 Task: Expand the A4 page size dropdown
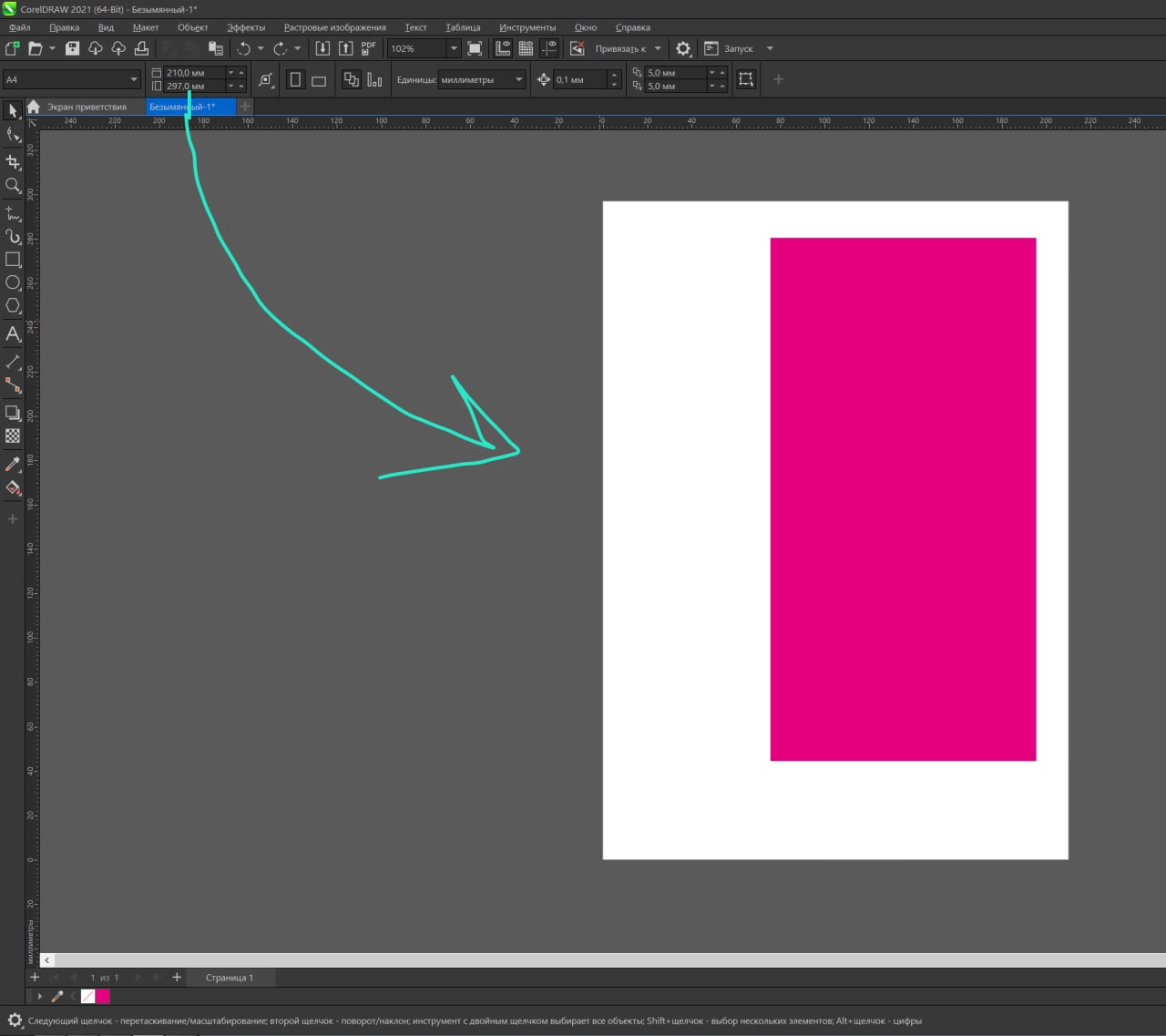pyautogui.click(x=134, y=80)
